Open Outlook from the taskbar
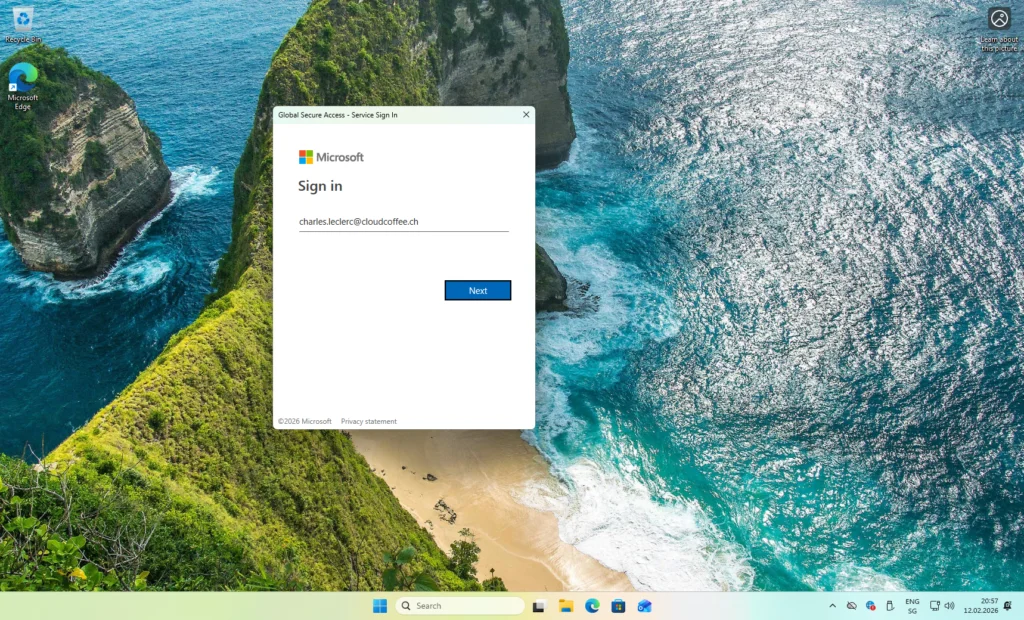Viewport: 1024px width, 620px height. click(645, 606)
